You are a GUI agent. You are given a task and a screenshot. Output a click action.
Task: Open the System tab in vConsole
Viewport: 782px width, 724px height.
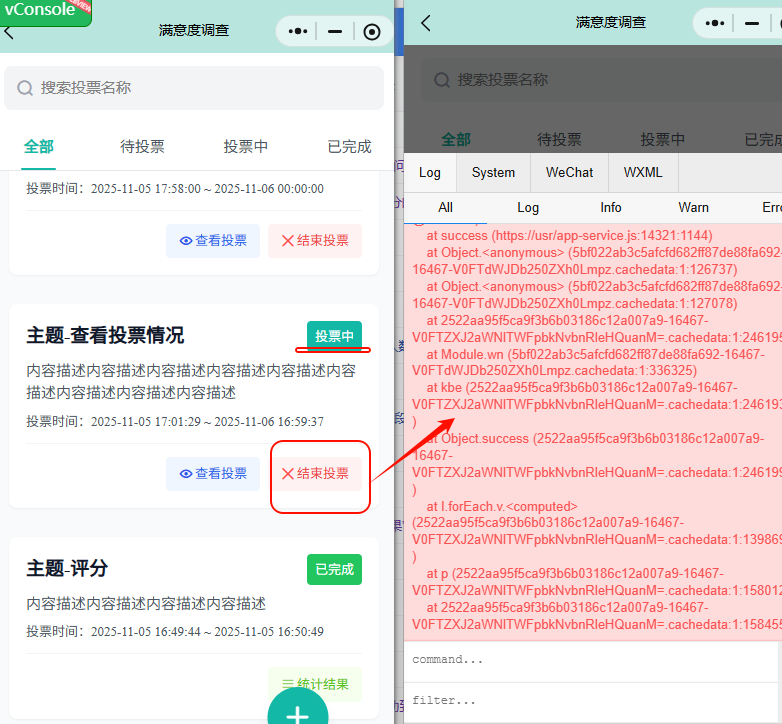coord(493,172)
